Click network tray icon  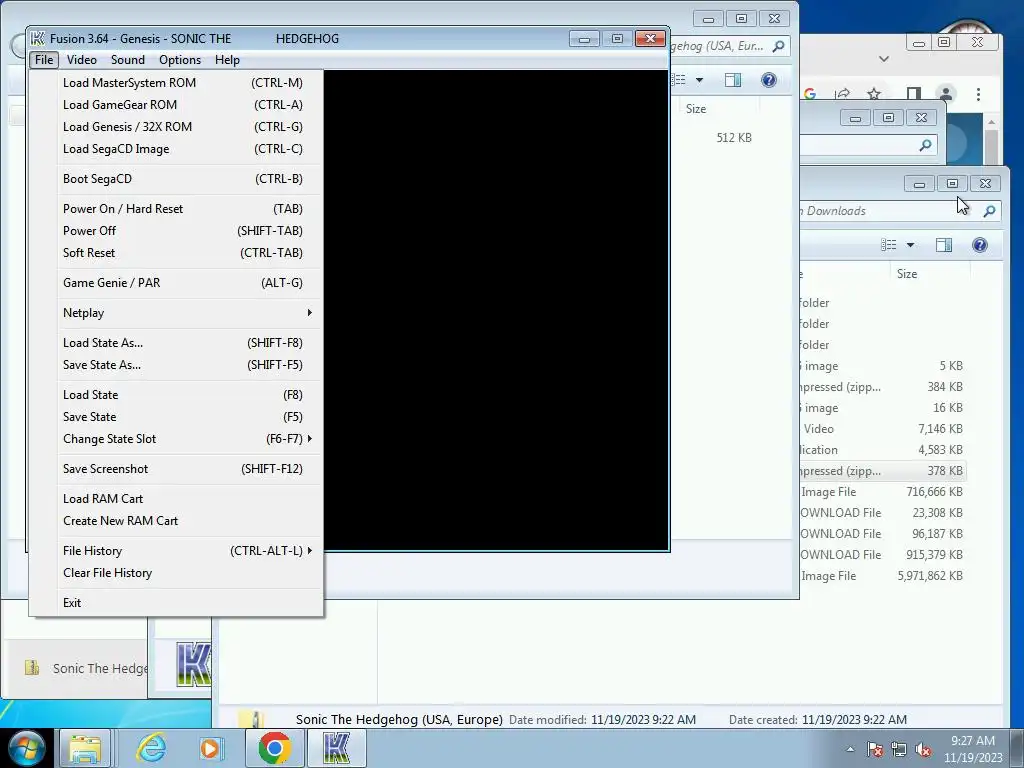pos(899,749)
